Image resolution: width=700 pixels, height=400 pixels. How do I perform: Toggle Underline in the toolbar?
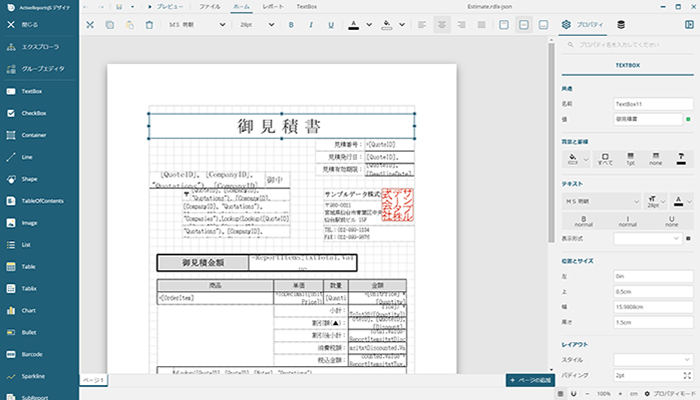331,25
